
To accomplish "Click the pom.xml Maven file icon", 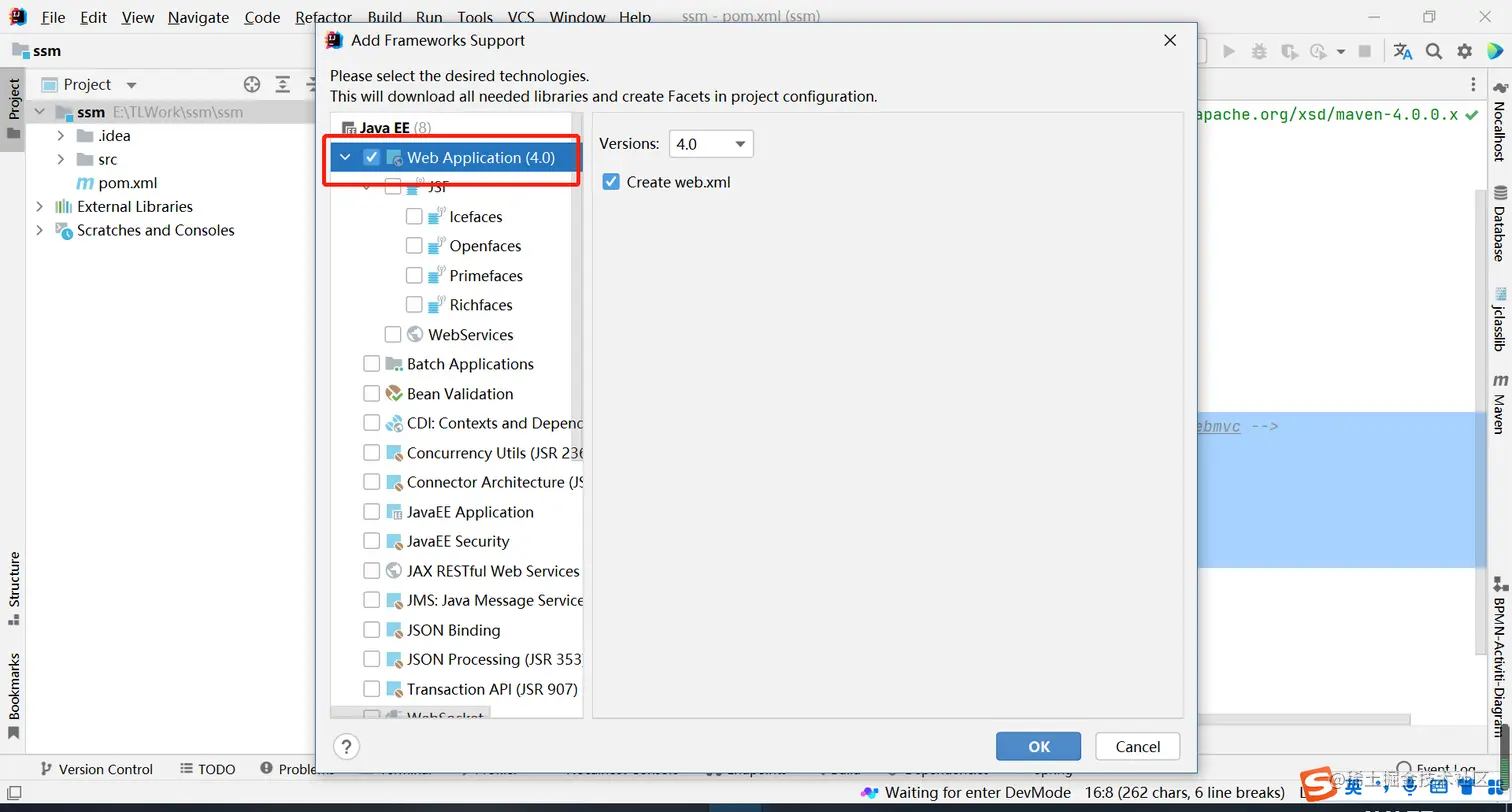I will click(85, 183).
